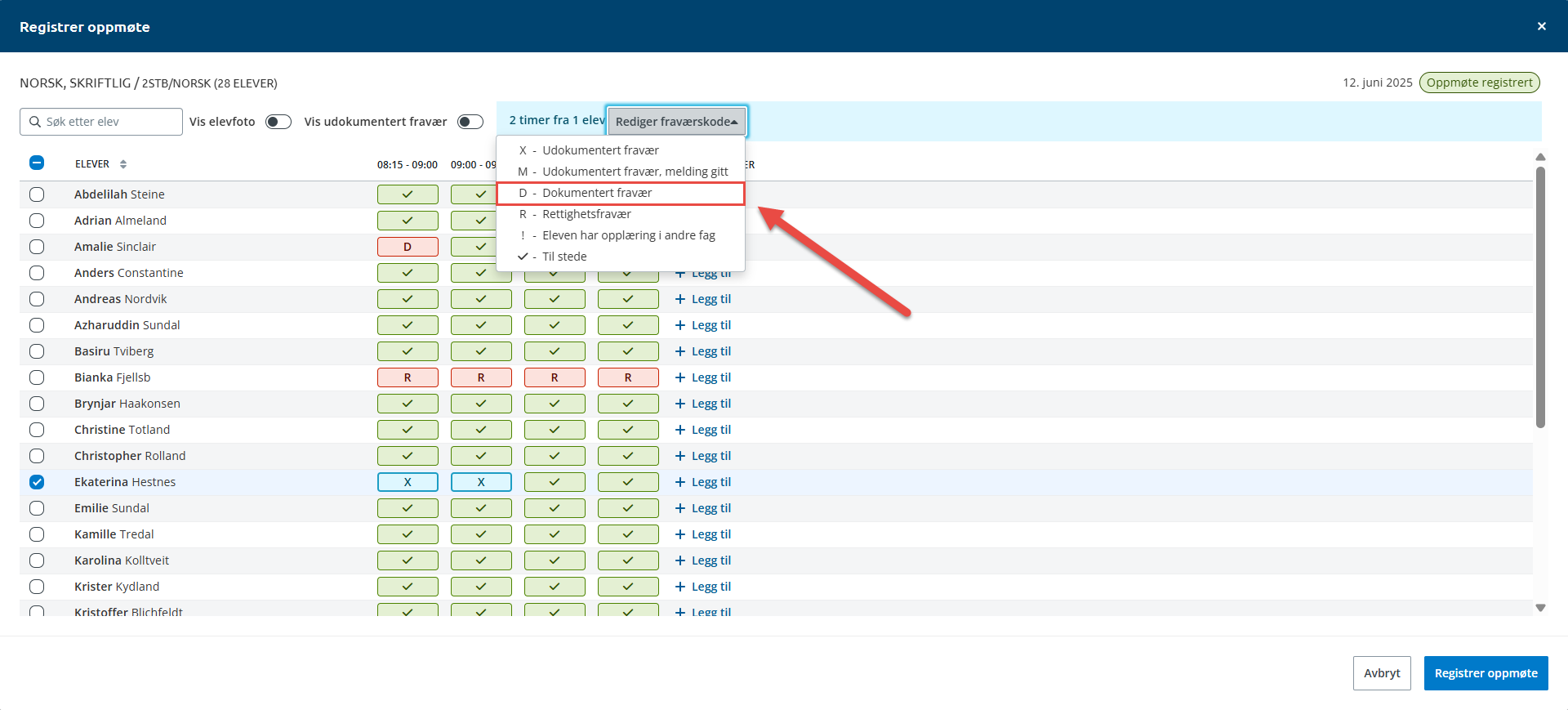Select the checkbox for Adrian Almeland
The height and width of the screenshot is (710, 1568).
click(37, 221)
